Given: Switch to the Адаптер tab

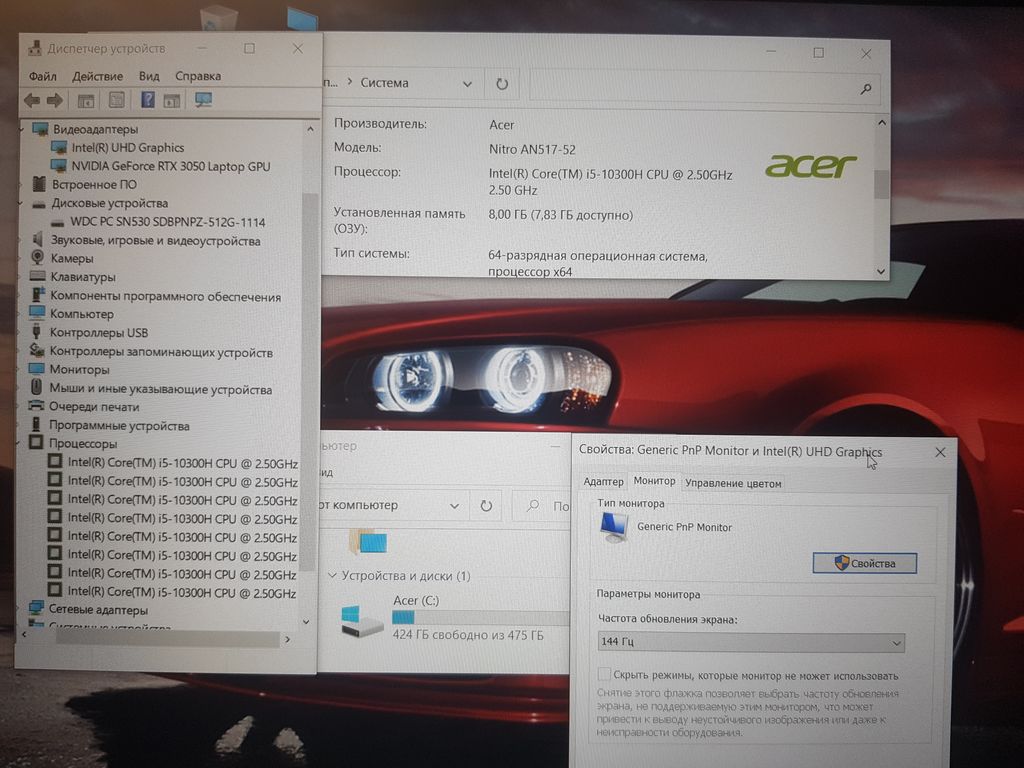Looking at the screenshot, I should click(603, 482).
